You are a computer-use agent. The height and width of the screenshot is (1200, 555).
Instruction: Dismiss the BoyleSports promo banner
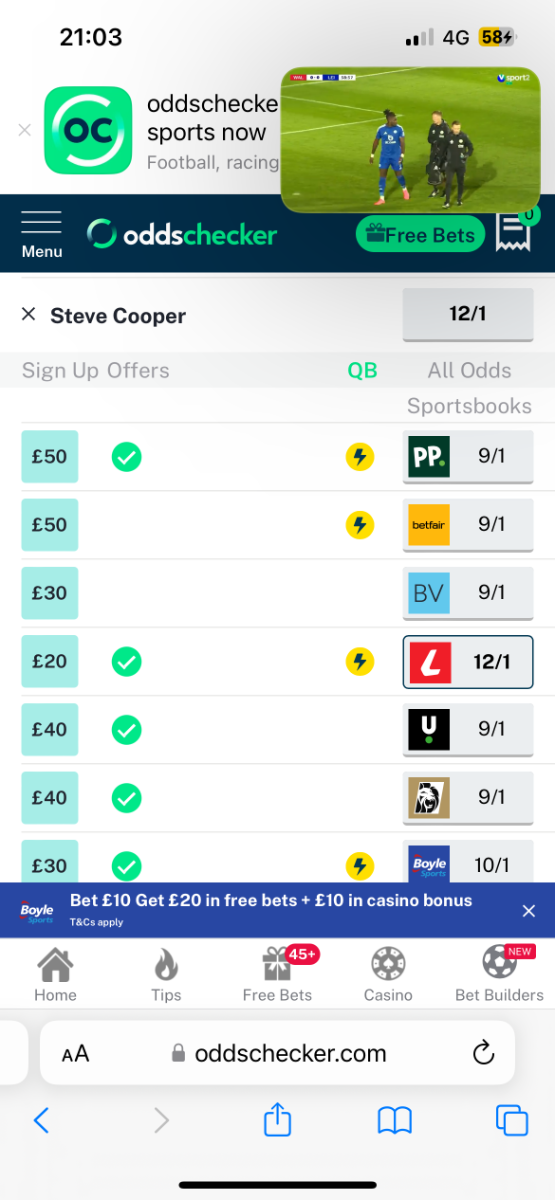(529, 910)
